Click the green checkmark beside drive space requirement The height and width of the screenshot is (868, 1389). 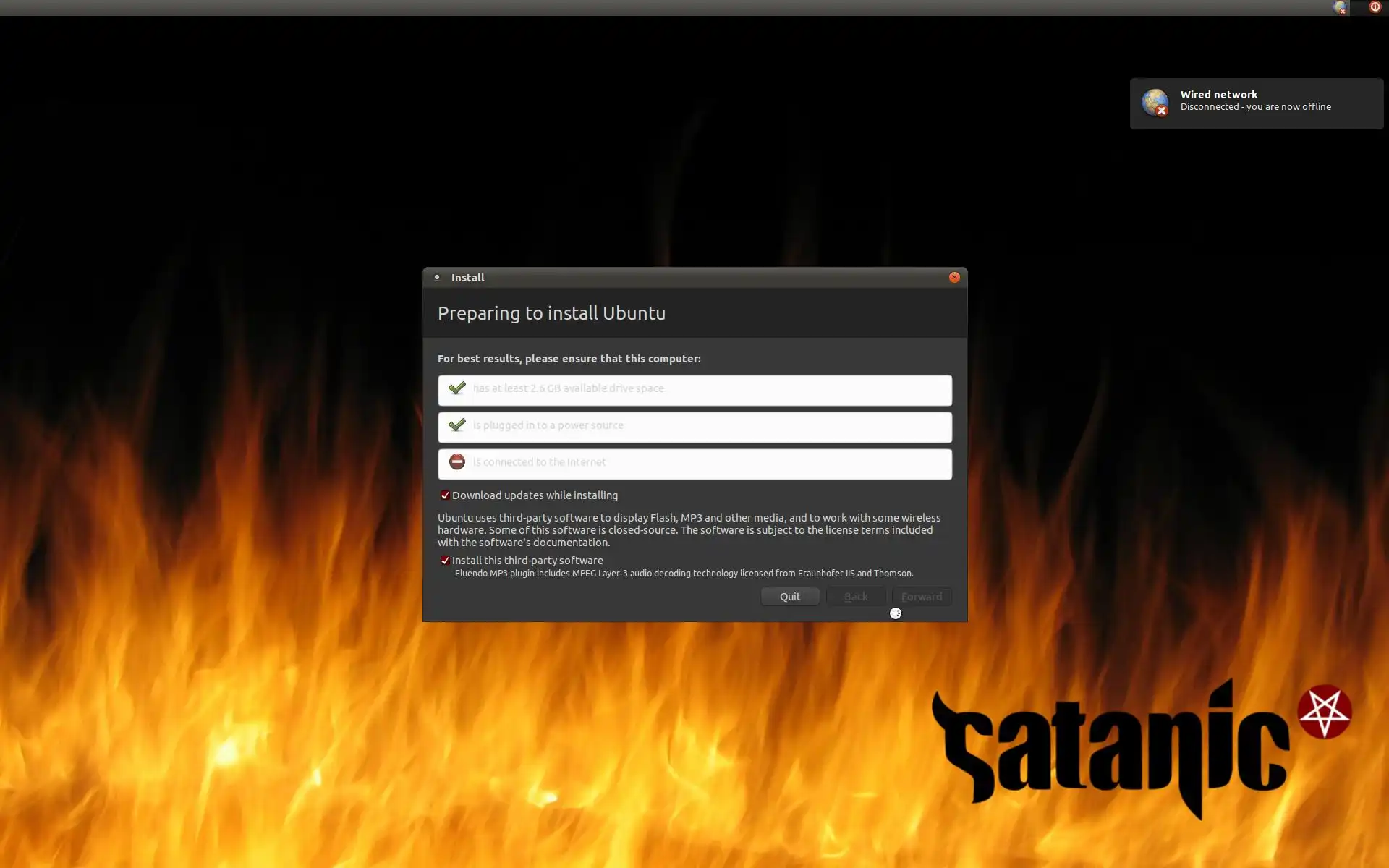[x=456, y=388]
